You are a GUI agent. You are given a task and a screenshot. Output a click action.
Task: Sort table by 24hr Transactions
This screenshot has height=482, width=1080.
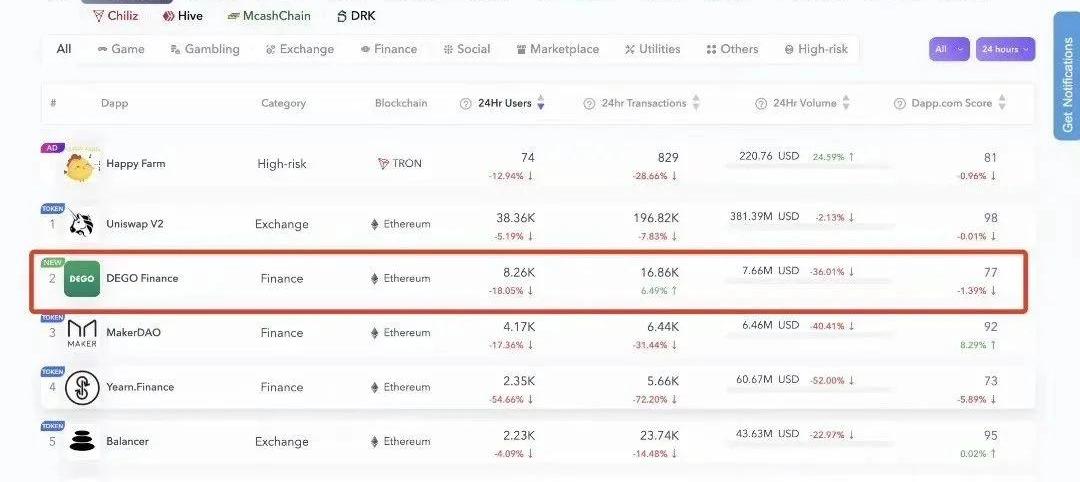click(x=696, y=103)
